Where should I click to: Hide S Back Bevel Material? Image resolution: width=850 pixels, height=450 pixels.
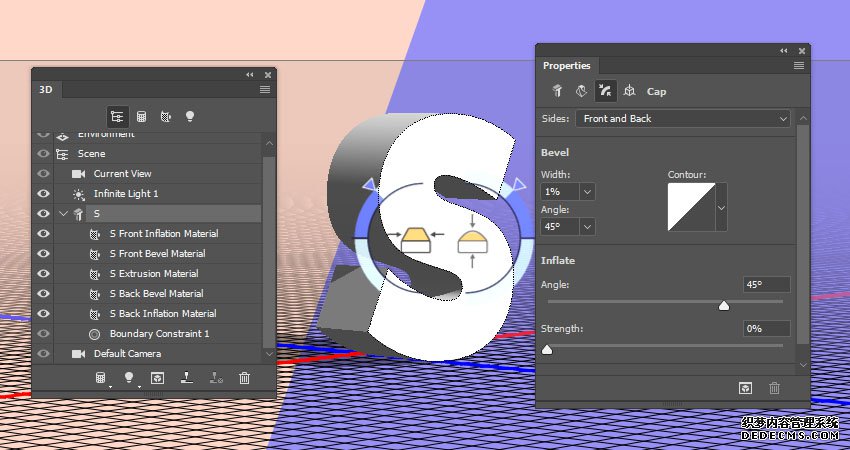[43, 293]
